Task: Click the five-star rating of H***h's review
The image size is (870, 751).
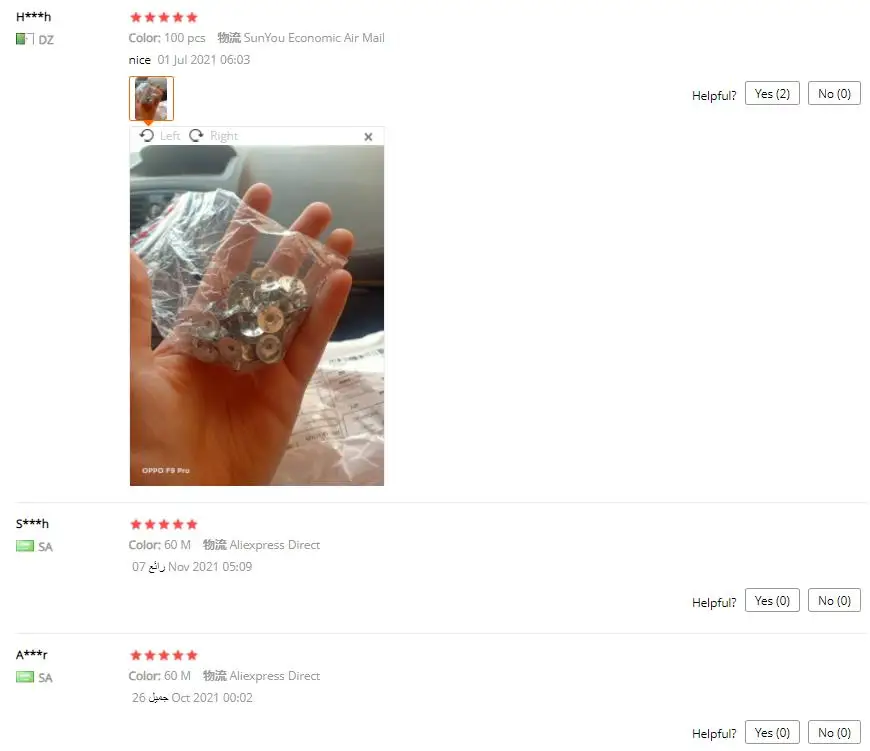Action: tap(164, 17)
